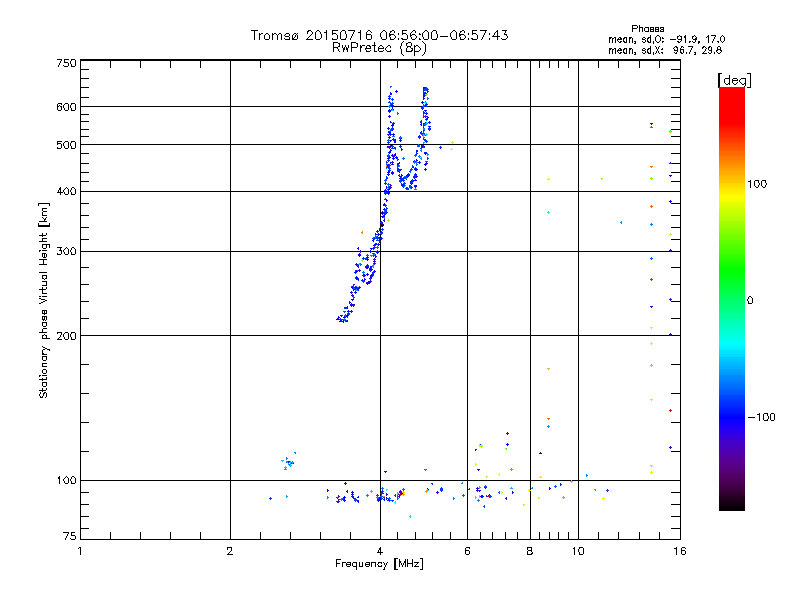Click the blue echo trace cluster near 4 MHz
800x600 pixels.
point(385,204)
